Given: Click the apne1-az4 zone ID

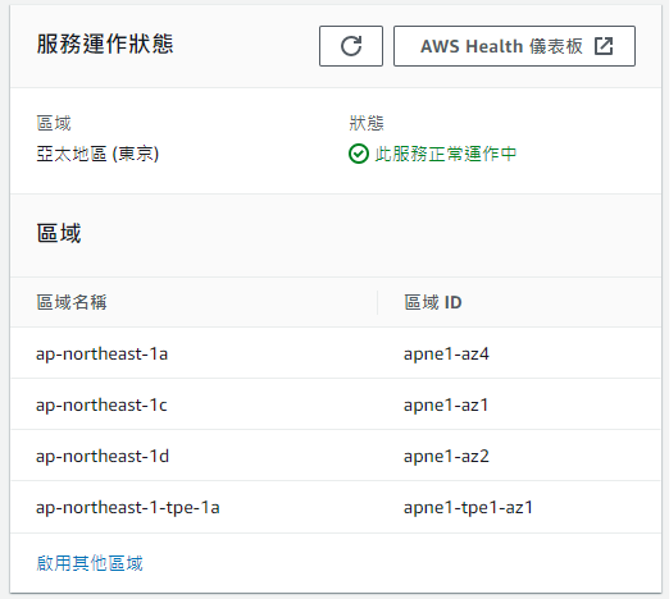Looking at the screenshot, I should click(446, 354).
